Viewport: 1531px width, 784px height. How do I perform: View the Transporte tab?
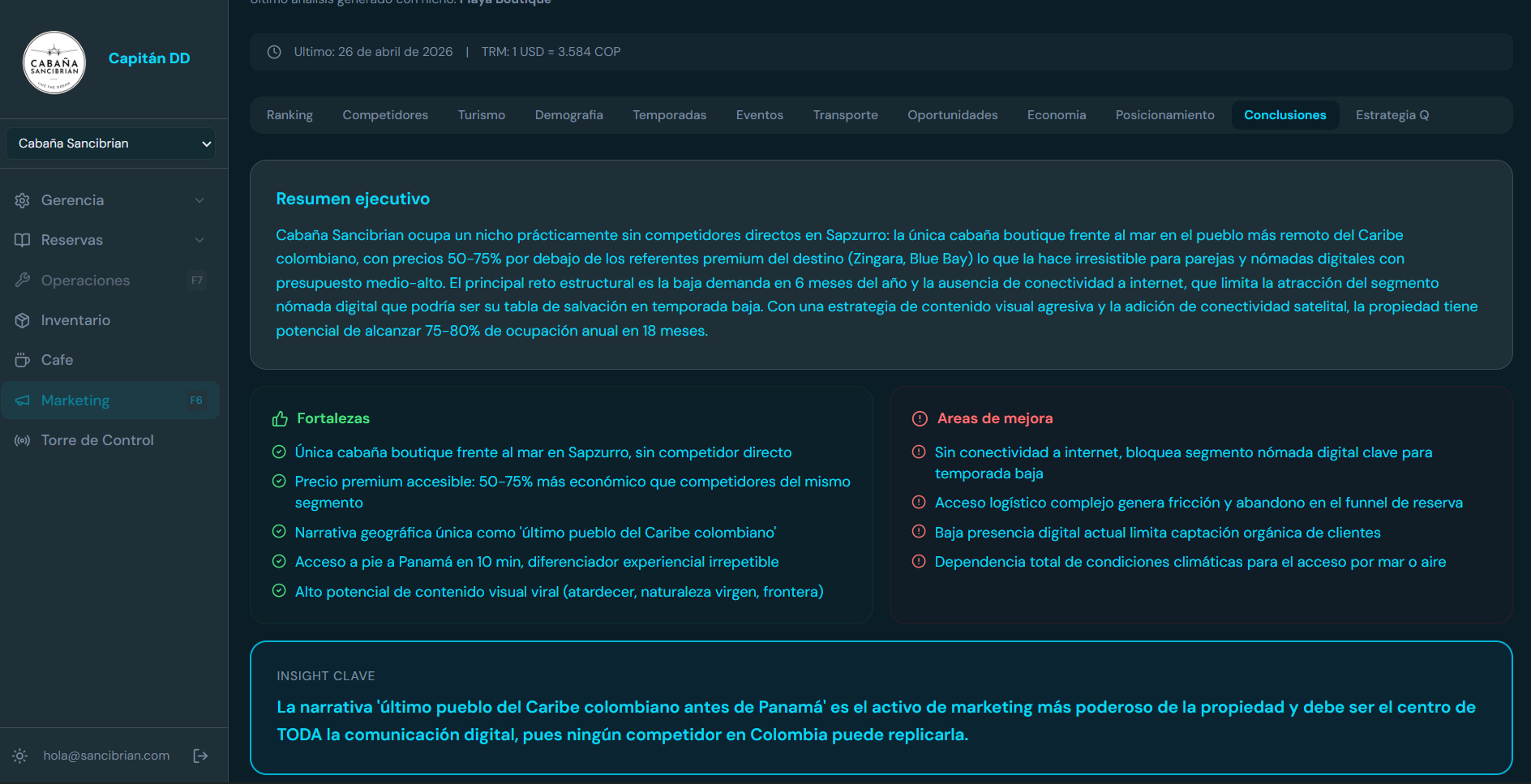(x=846, y=115)
